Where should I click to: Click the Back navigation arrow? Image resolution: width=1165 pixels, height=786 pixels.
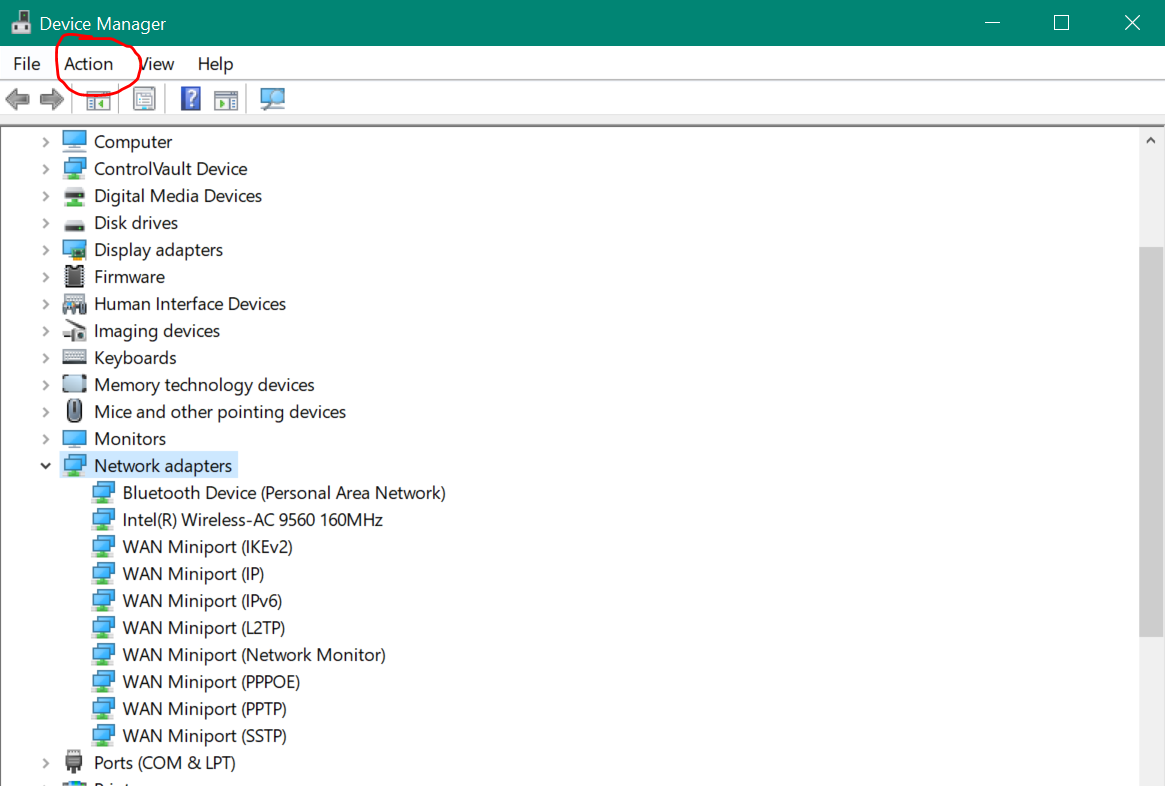point(17,98)
